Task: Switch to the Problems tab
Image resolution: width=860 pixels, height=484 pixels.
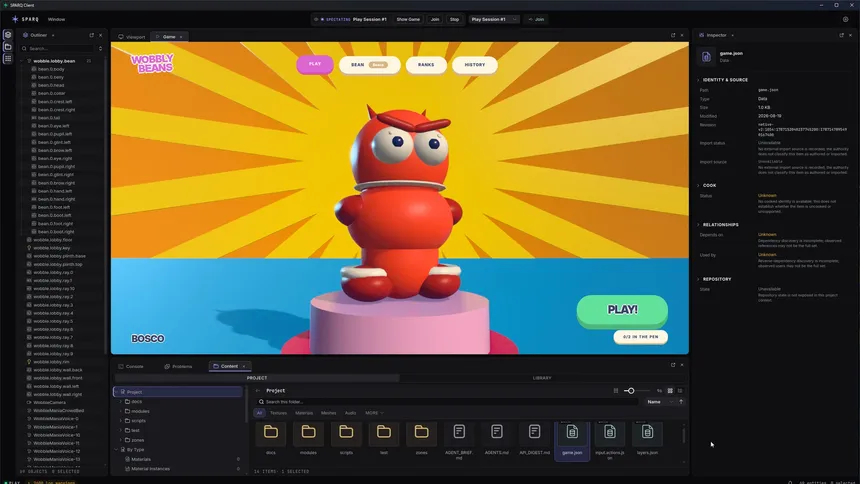Action: click(178, 367)
